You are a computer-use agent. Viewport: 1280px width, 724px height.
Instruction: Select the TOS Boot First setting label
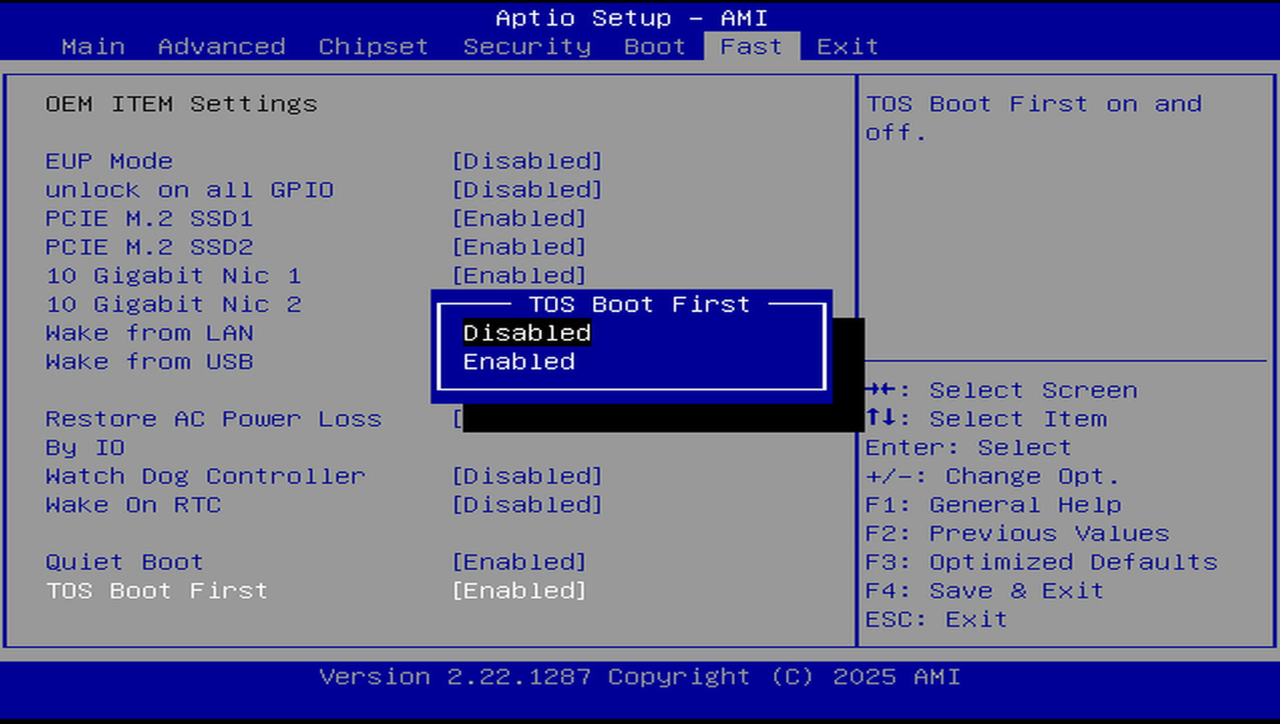(157, 591)
